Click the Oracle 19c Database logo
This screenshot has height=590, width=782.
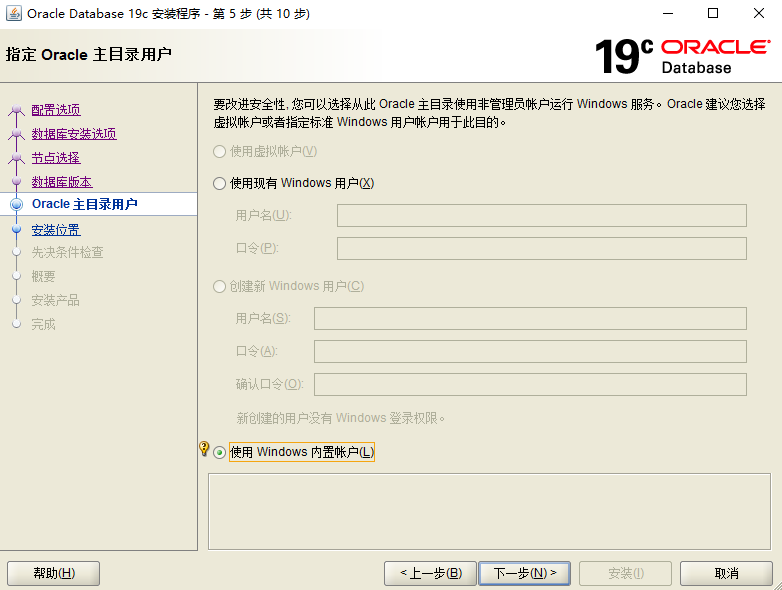coord(682,56)
